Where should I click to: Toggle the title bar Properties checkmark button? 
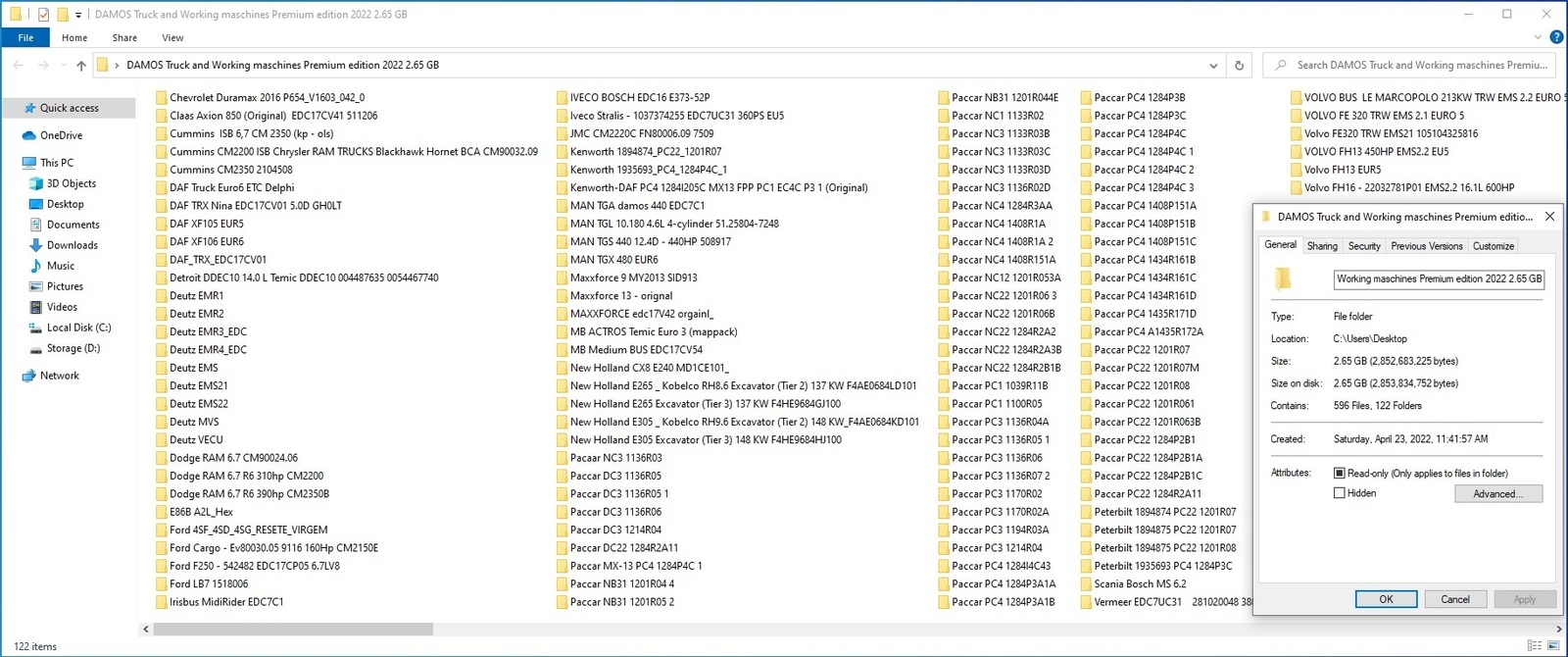tap(43, 15)
